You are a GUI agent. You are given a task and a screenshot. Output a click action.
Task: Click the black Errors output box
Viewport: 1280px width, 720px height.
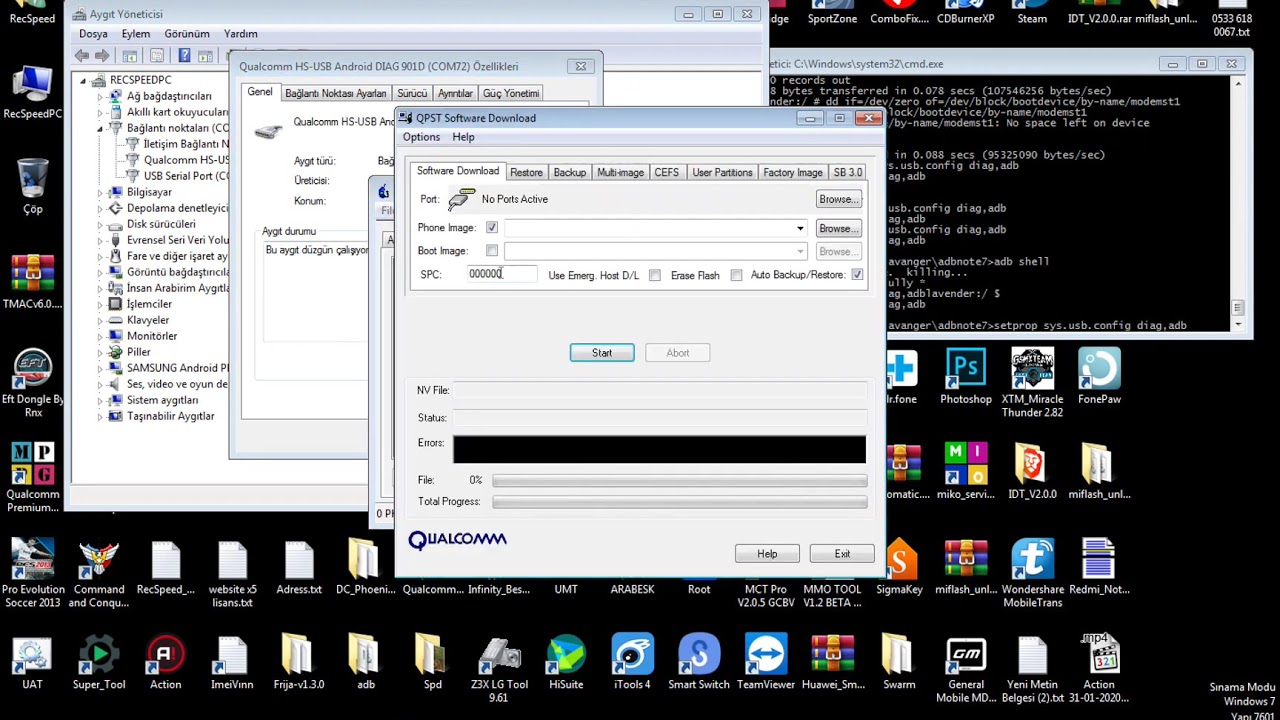659,449
